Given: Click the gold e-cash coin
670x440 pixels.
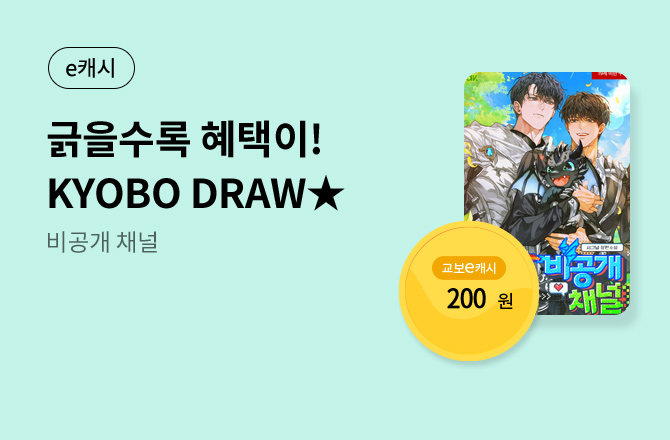Looking at the screenshot, I should 469,291.
